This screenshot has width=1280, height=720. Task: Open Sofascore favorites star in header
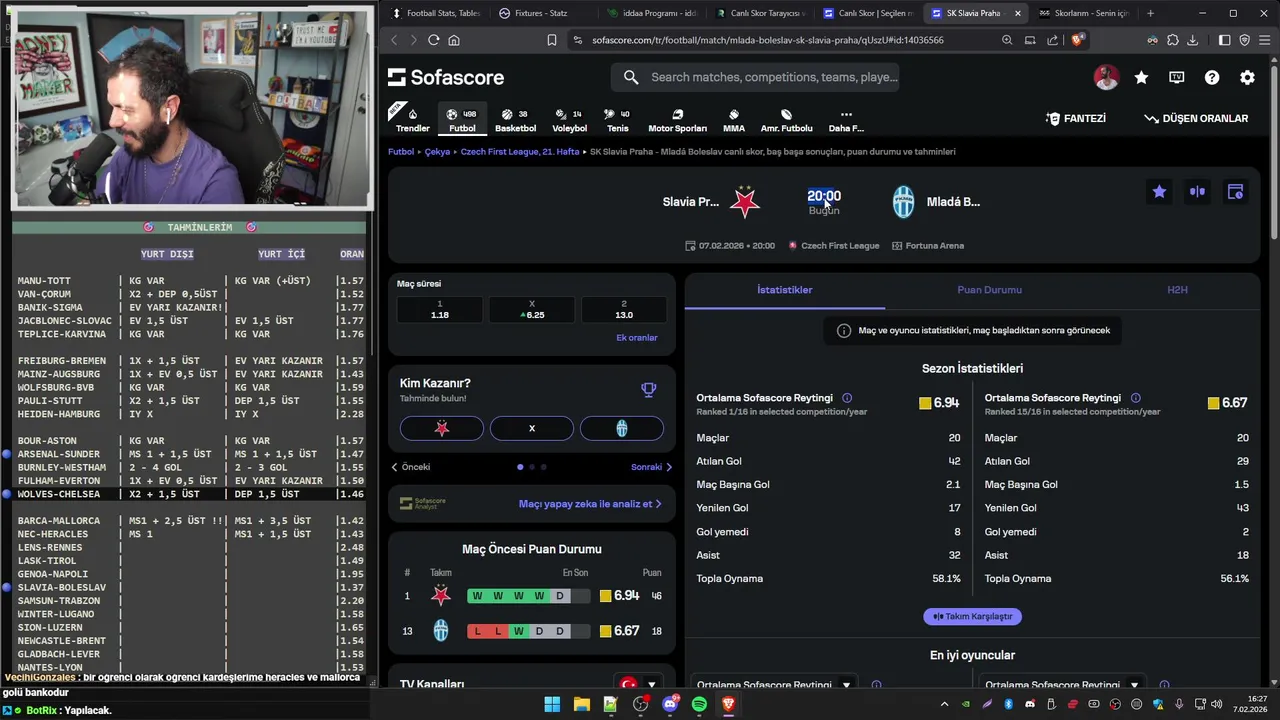(1141, 77)
